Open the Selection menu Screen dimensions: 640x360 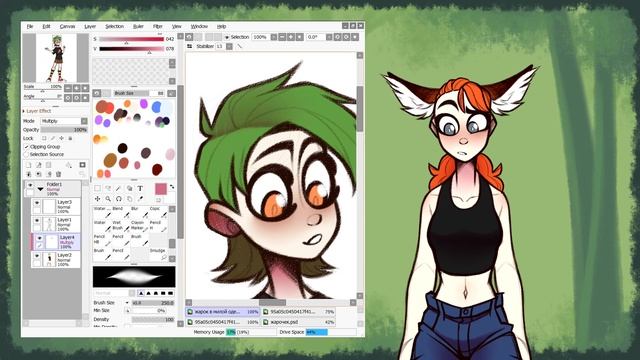coord(114,26)
